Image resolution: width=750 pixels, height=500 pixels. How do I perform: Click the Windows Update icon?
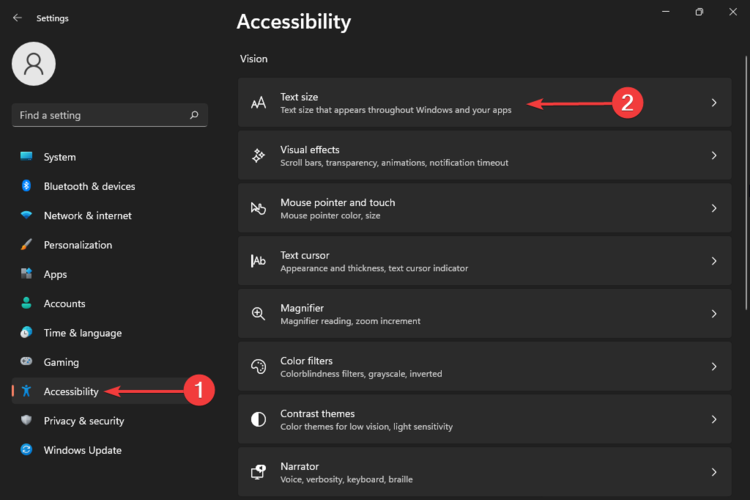point(26,450)
